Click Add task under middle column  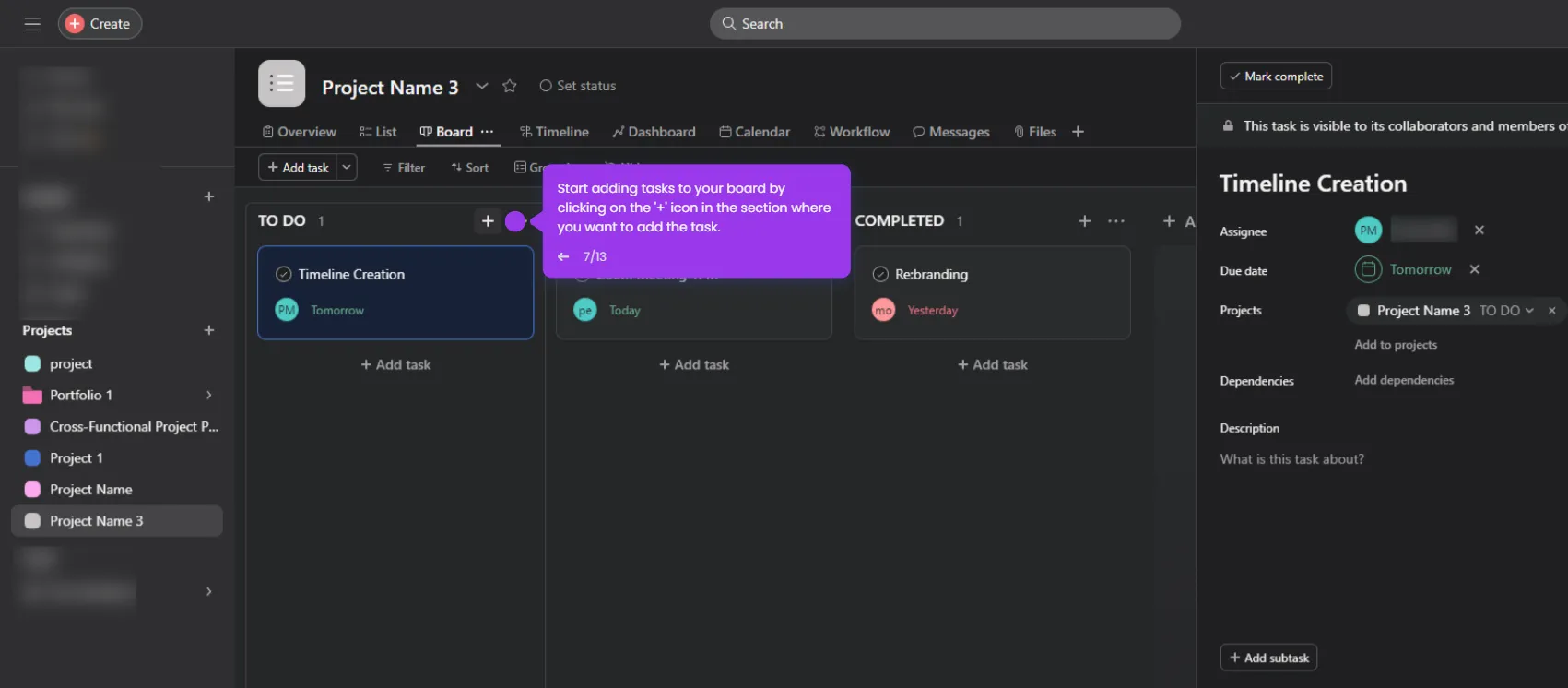694,364
